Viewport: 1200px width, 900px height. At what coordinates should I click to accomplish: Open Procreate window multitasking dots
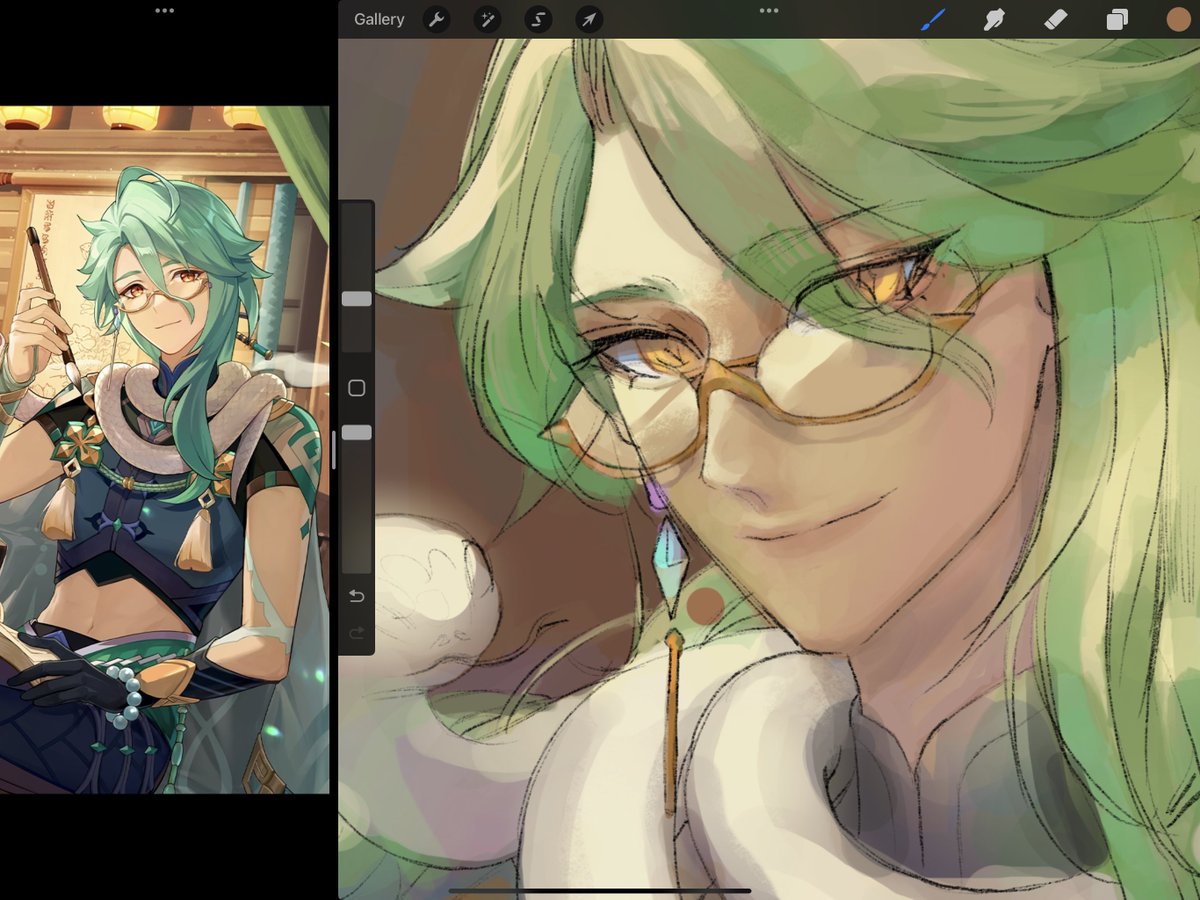pyautogui.click(x=768, y=10)
